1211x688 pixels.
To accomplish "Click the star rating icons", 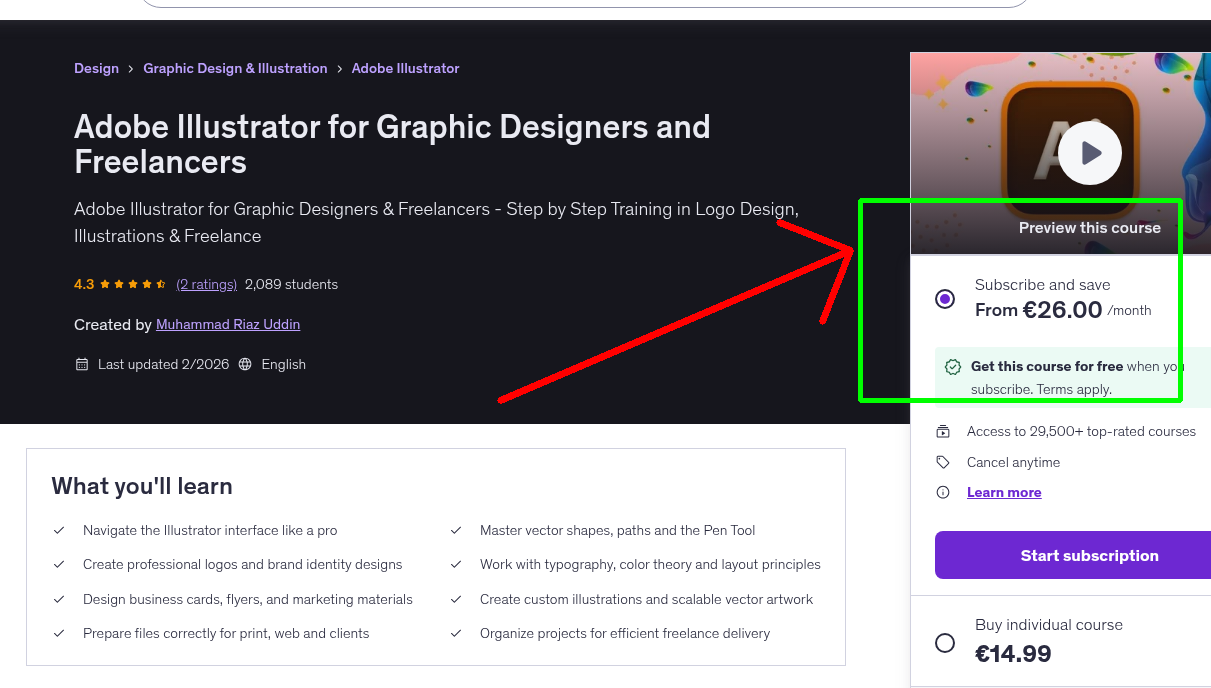I will tap(133, 284).
